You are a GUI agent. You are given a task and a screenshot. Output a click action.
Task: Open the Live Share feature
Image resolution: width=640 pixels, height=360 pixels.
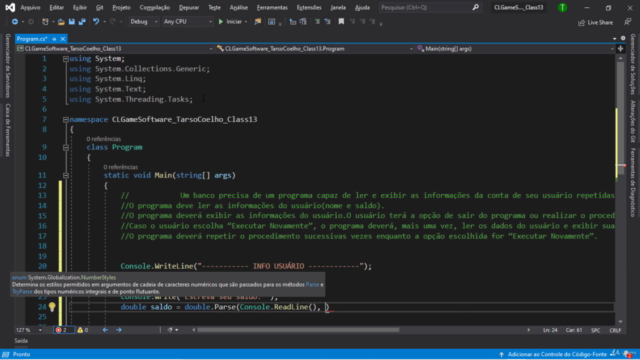point(596,22)
